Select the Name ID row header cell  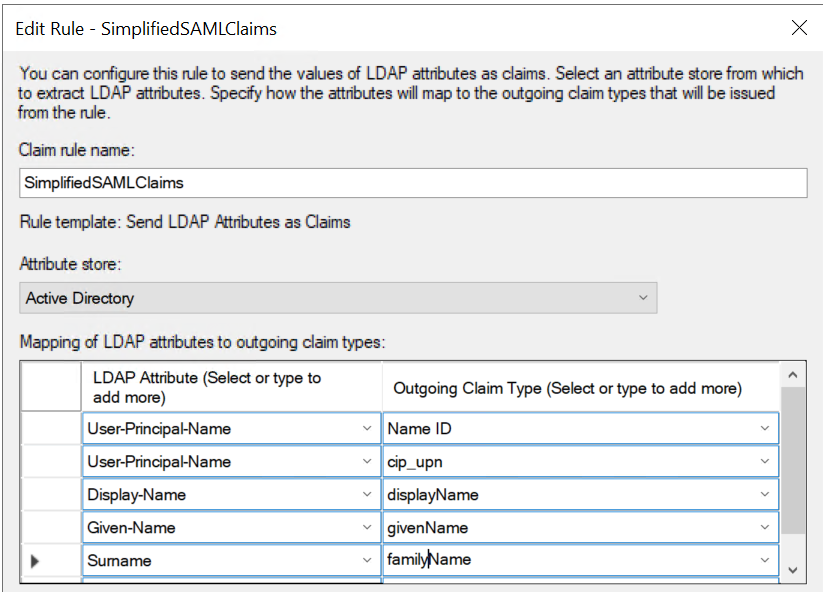pos(50,429)
